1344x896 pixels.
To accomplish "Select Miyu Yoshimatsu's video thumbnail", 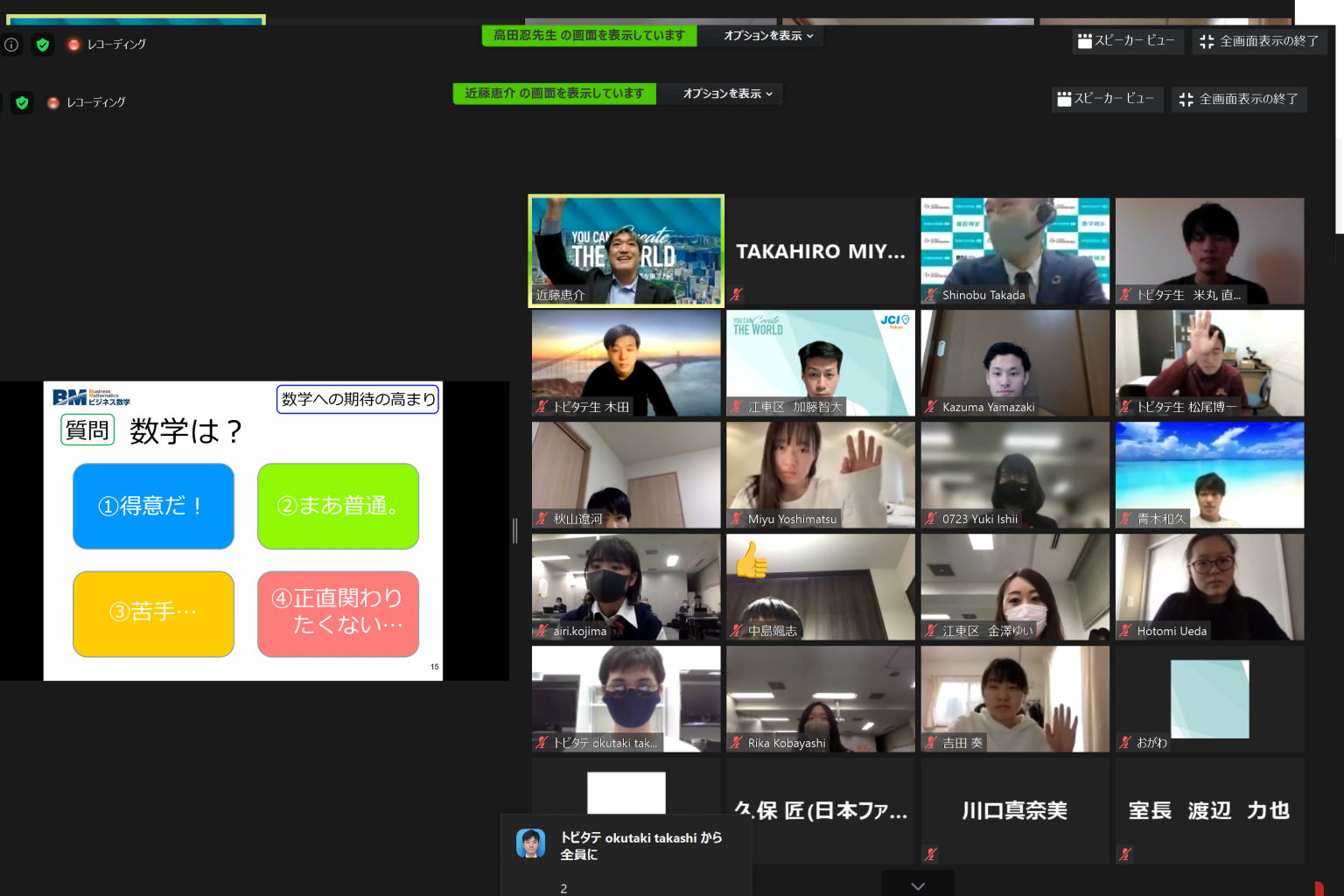I will [x=820, y=474].
